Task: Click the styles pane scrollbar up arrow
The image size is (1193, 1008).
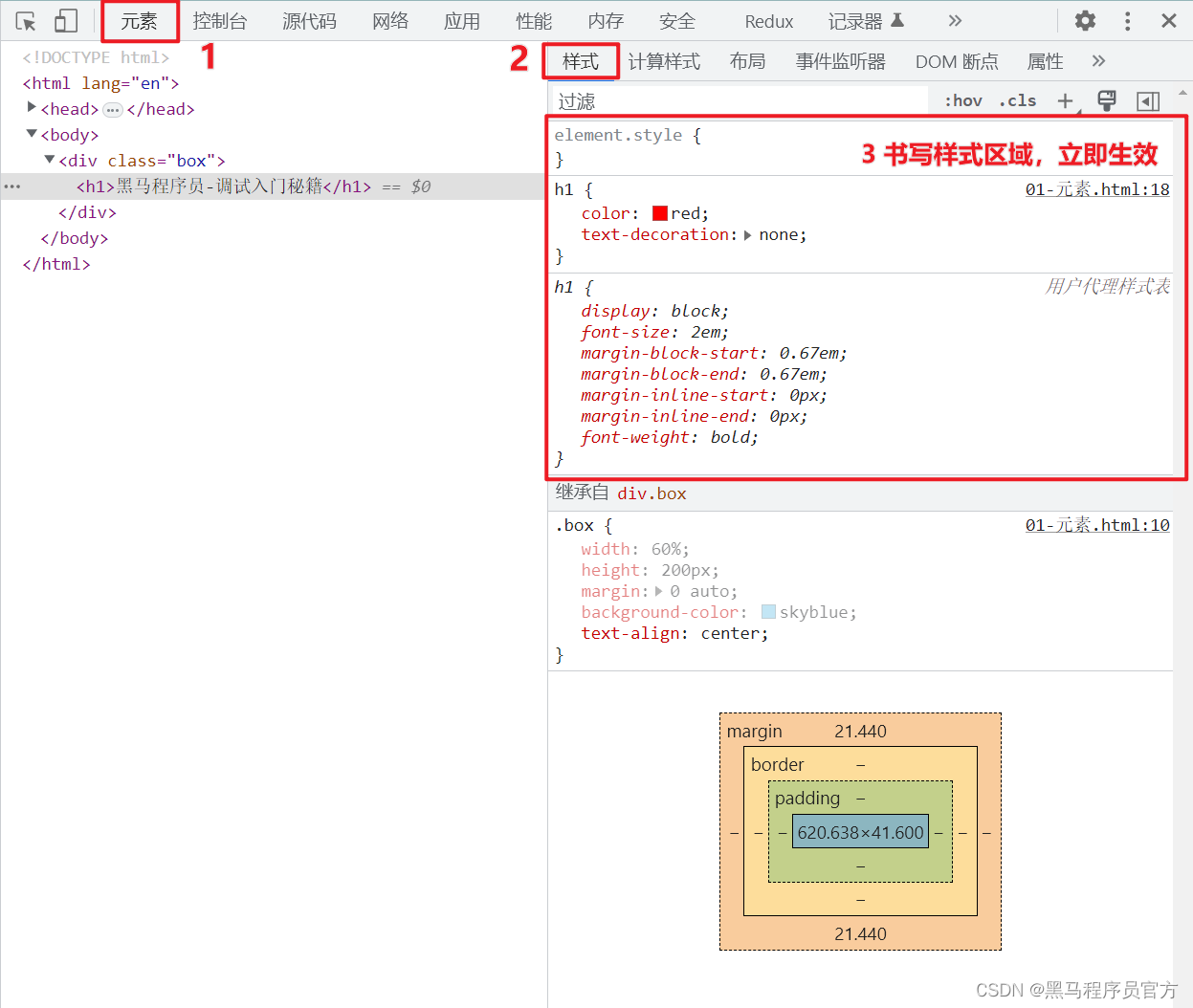Action: (x=1183, y=93)
